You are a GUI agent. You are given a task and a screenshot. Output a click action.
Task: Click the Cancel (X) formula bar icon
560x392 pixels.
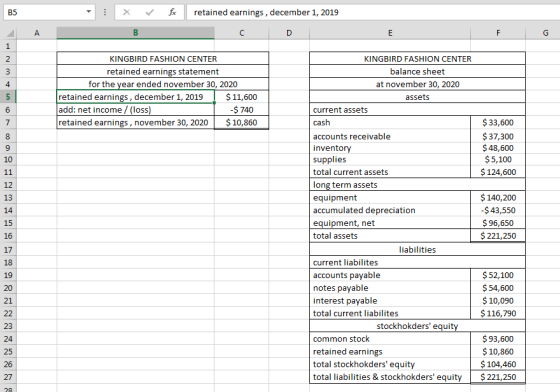click(x=126, y=12)
